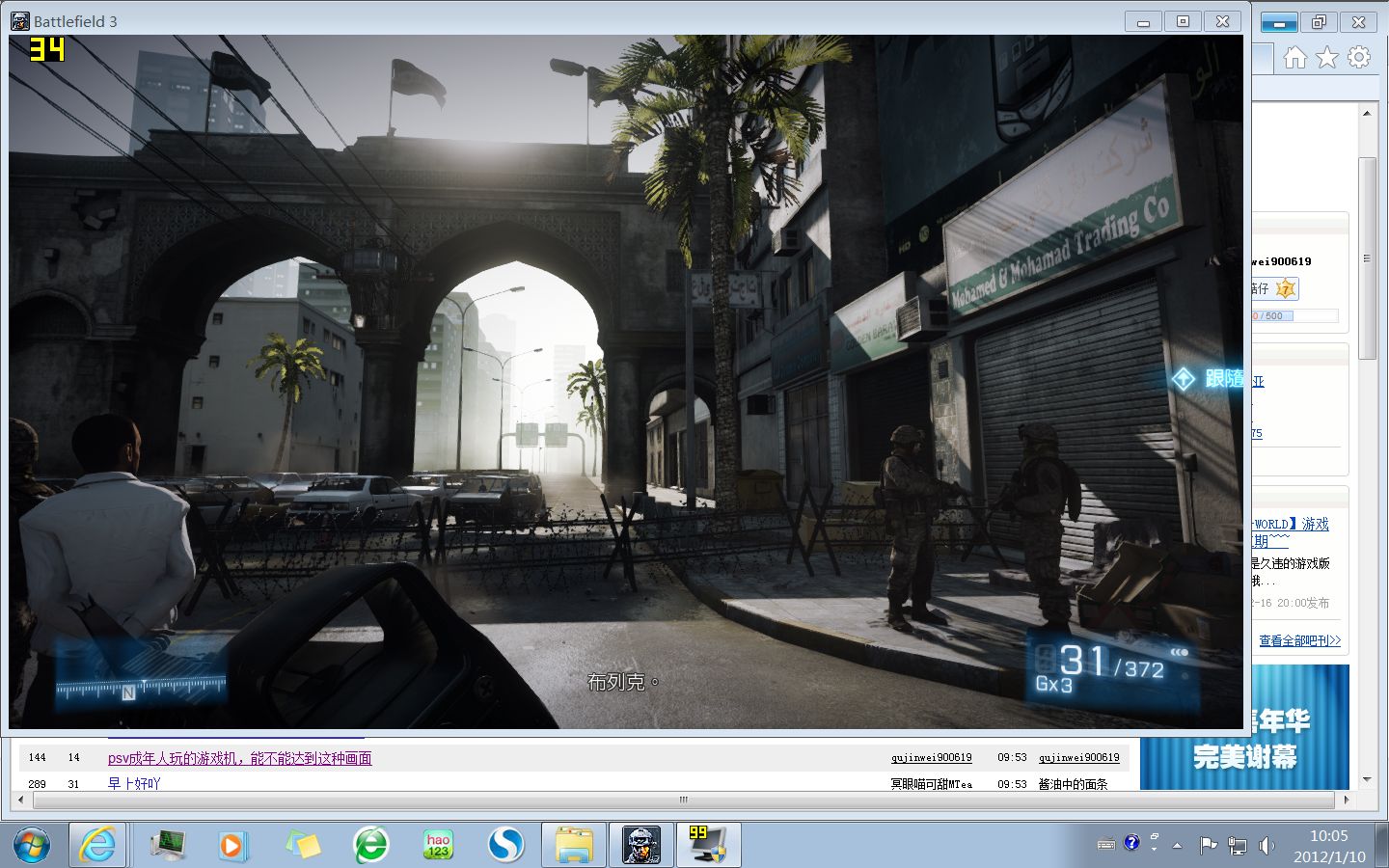The width and height of the screenshot is (1389, 868).
Task: Click the horizontal scrollbar left arrow
Action: coord(21,800)
